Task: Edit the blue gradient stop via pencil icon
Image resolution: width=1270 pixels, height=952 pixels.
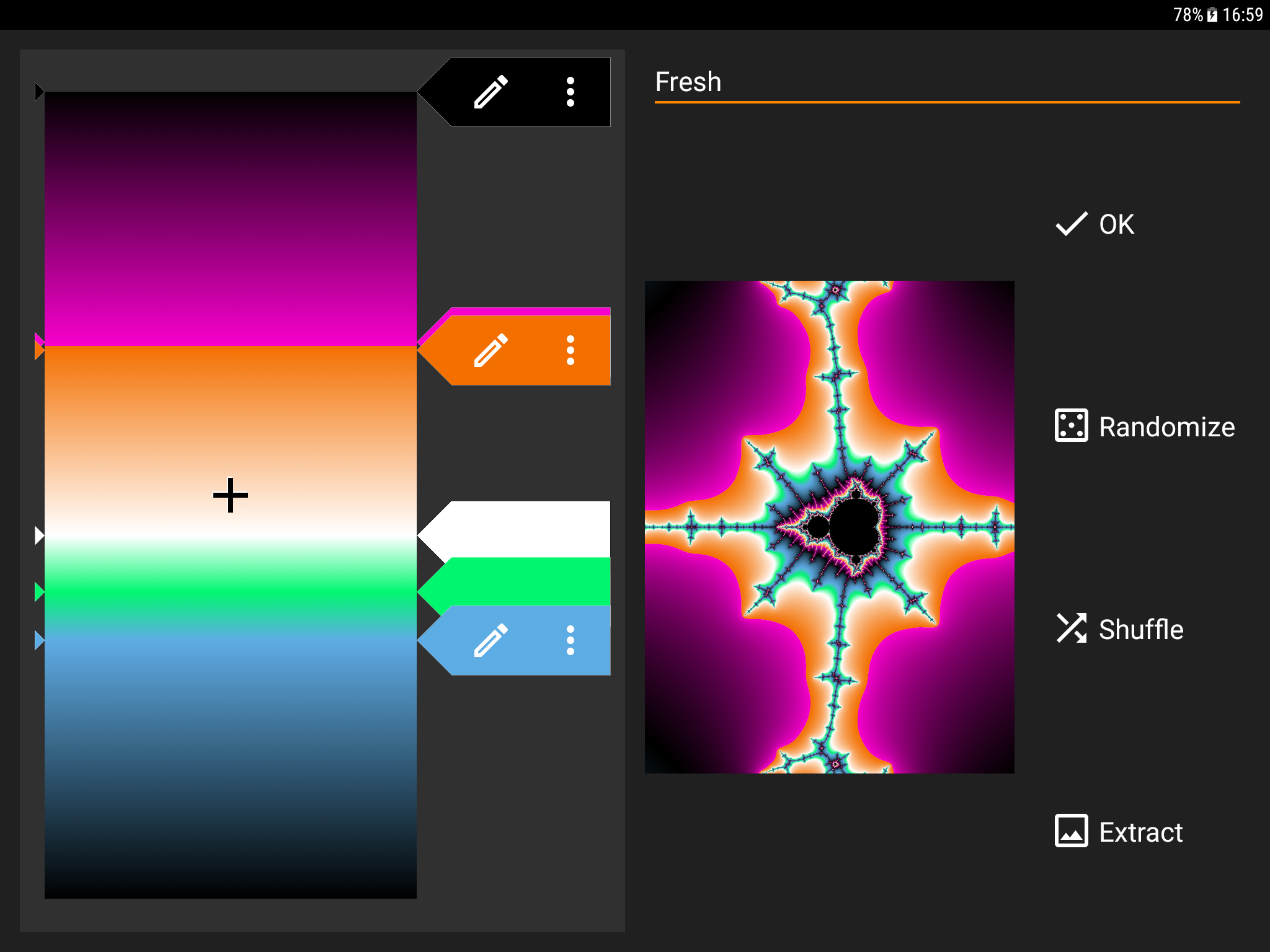Action: [x=491, y=640]
